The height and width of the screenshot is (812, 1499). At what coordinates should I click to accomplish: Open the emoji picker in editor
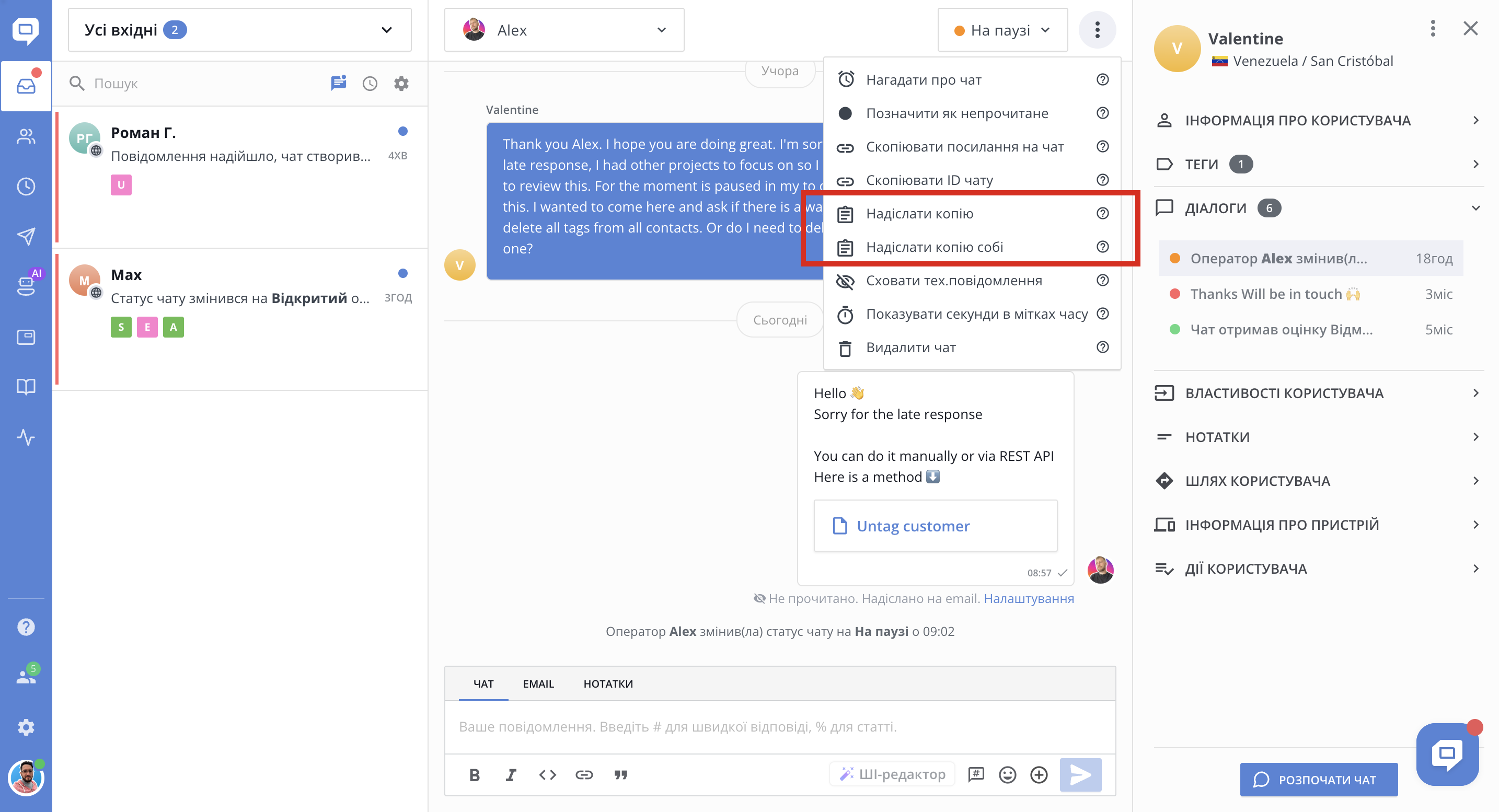point(1007,774)
